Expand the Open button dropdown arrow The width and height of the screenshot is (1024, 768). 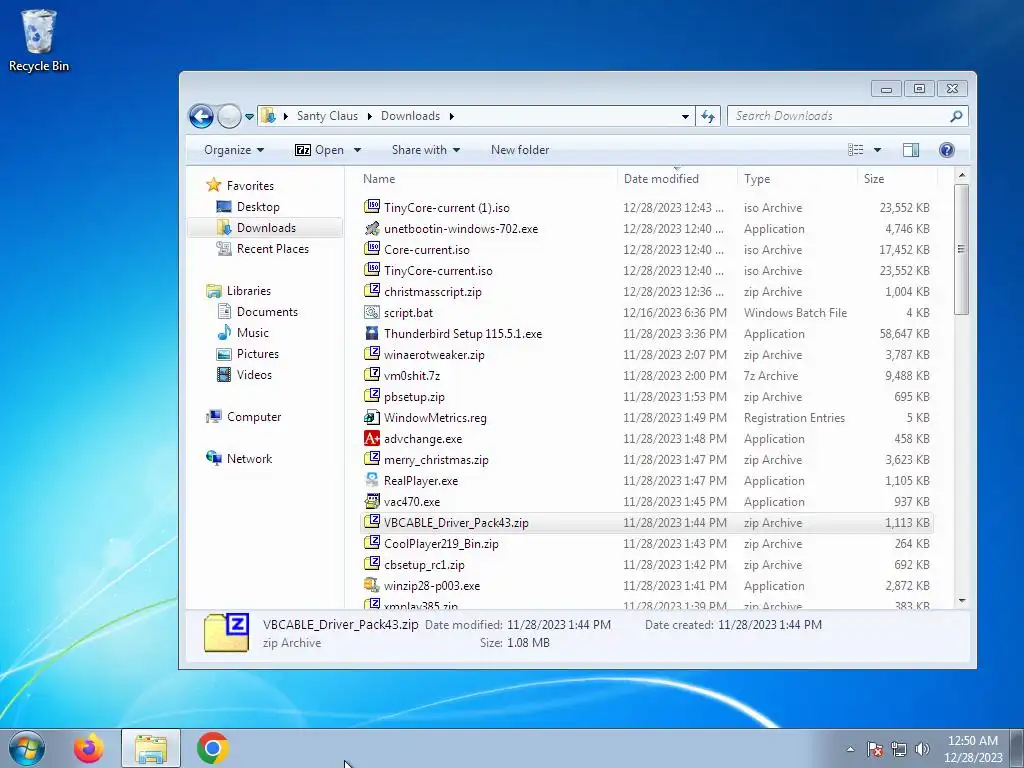tap(357, 150)
